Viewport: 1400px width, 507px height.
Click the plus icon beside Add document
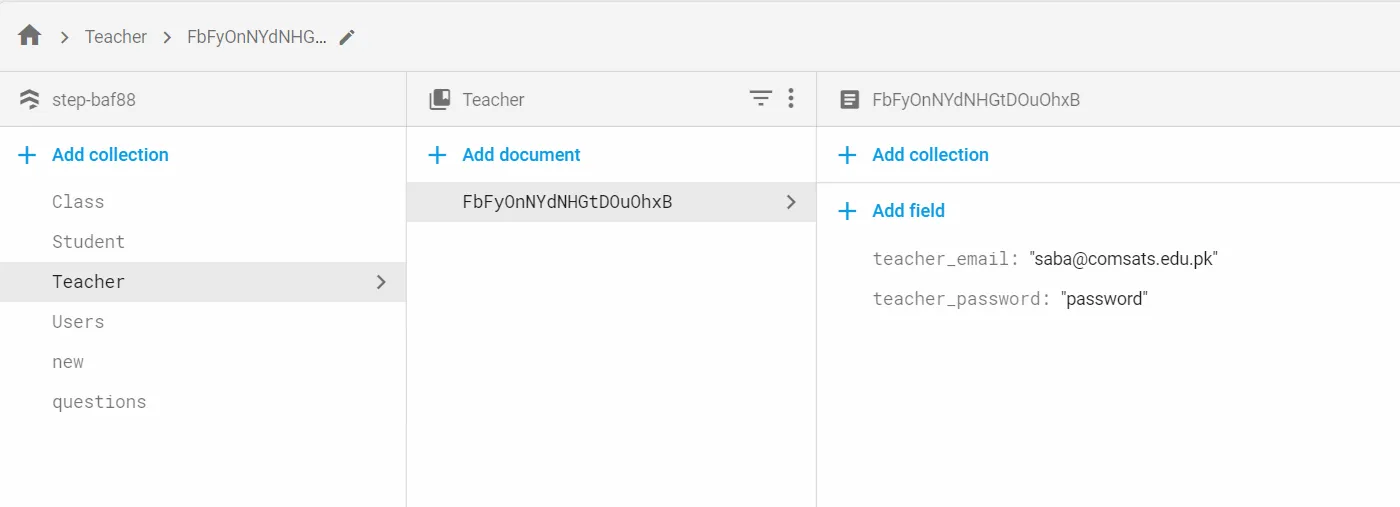point(437,155)
